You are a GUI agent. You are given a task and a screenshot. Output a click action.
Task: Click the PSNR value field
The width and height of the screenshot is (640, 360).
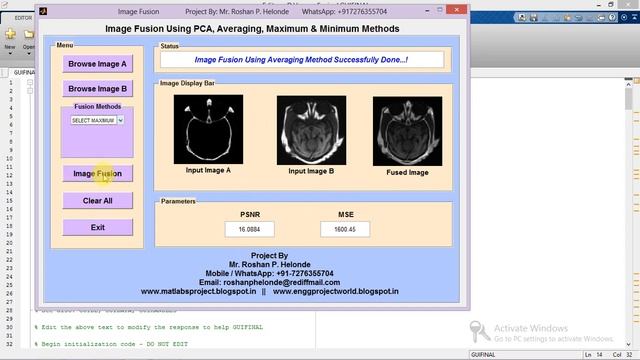point(249,229)
